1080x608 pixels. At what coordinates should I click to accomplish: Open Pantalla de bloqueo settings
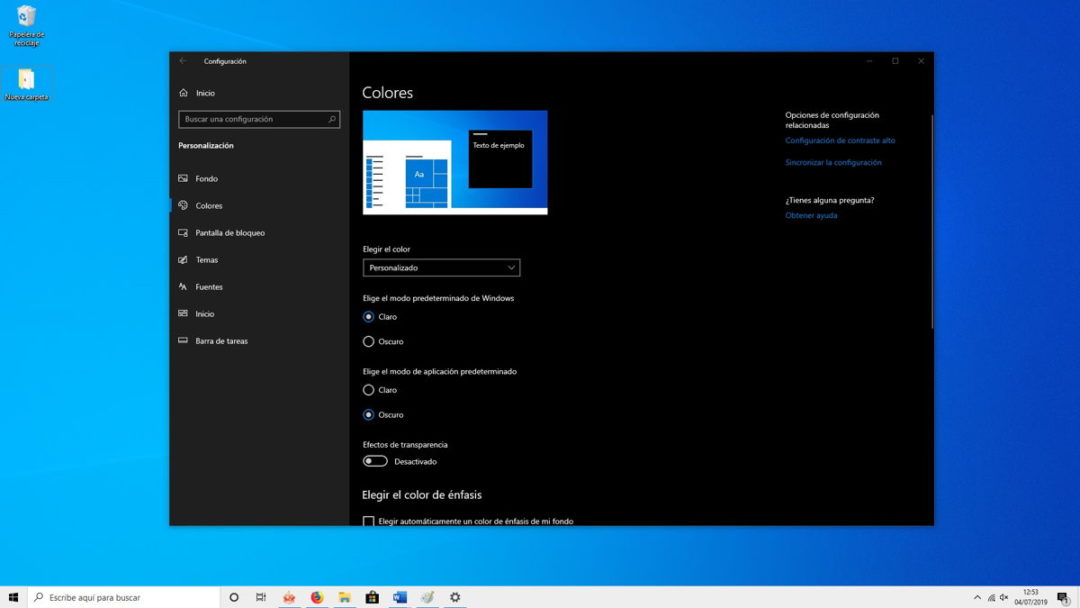tap(232, 232)
